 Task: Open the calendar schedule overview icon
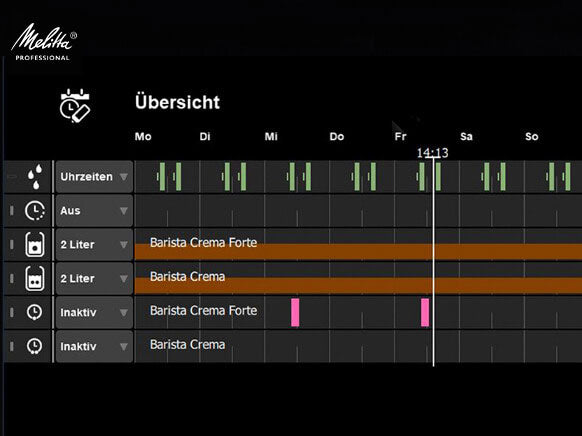[75, 106]
